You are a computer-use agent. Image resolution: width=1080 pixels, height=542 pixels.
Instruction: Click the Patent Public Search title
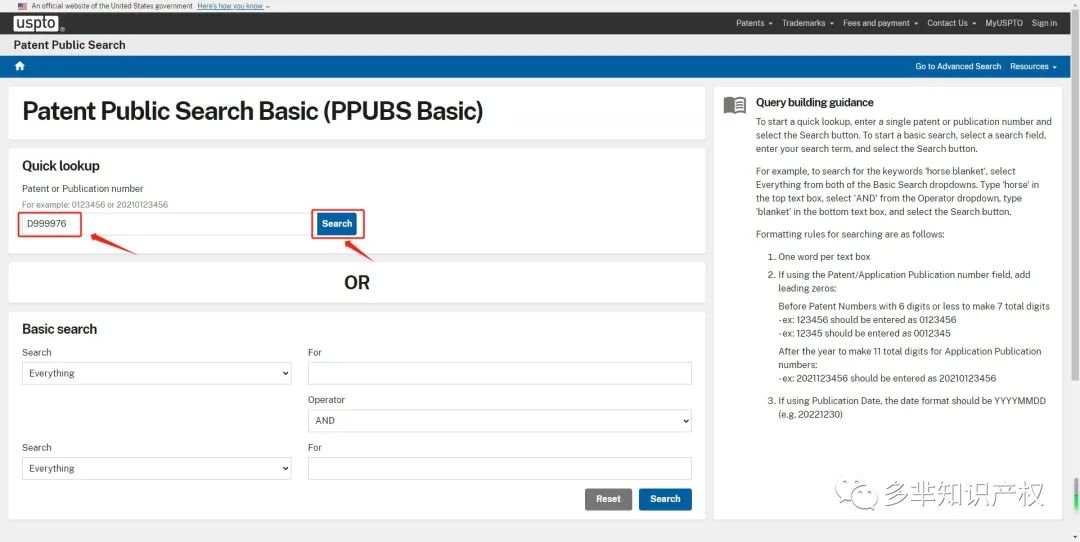pyautogui.click(x=70, y=45)
